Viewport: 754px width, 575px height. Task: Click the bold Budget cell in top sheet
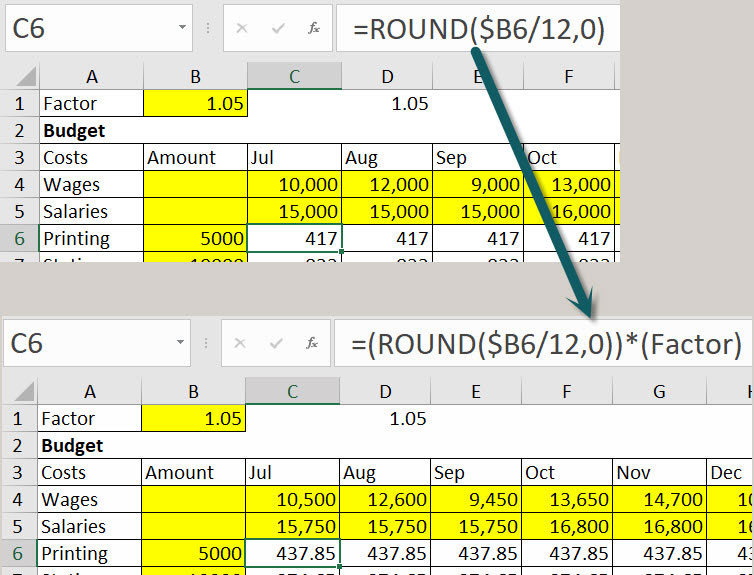pos(91,130)
